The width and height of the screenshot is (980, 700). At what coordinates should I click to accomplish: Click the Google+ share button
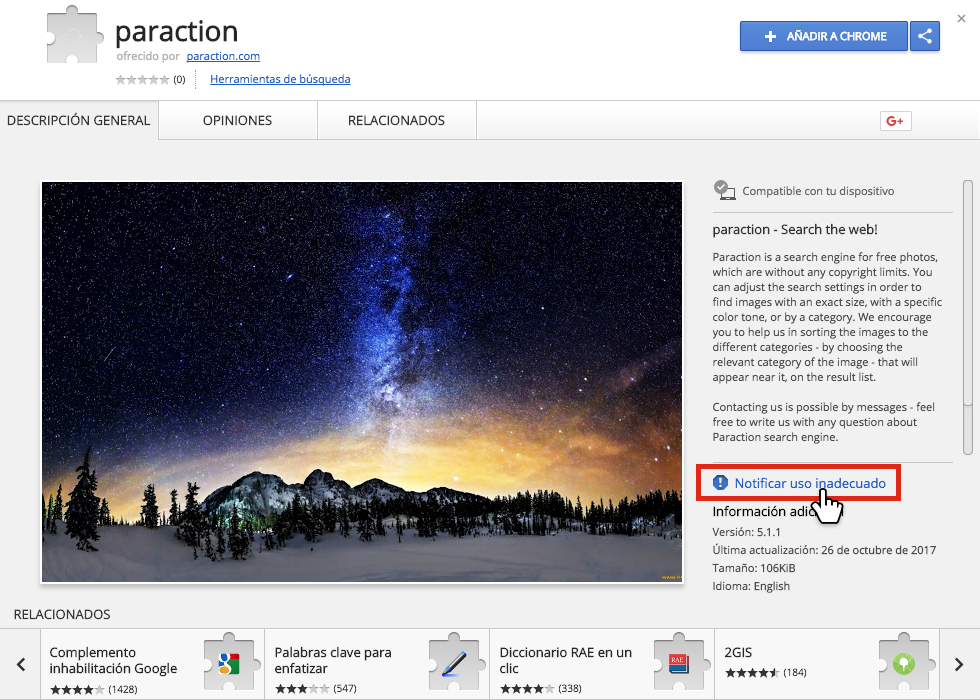[895, 121]
